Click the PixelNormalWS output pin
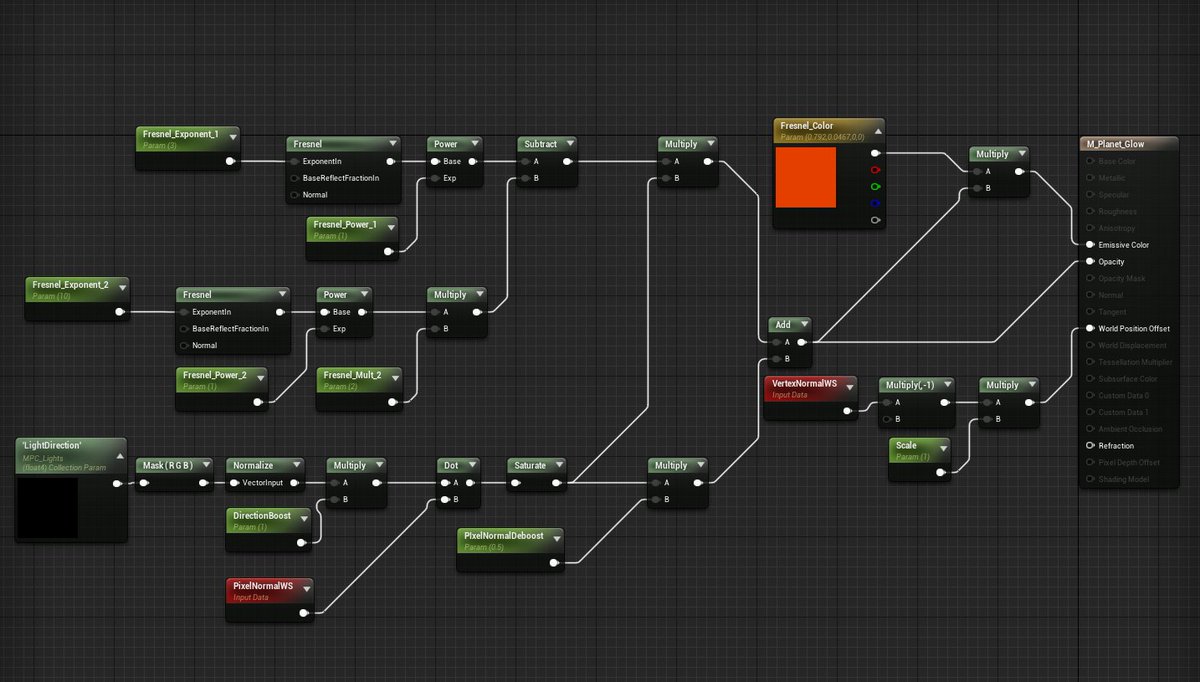 point(304,612)
